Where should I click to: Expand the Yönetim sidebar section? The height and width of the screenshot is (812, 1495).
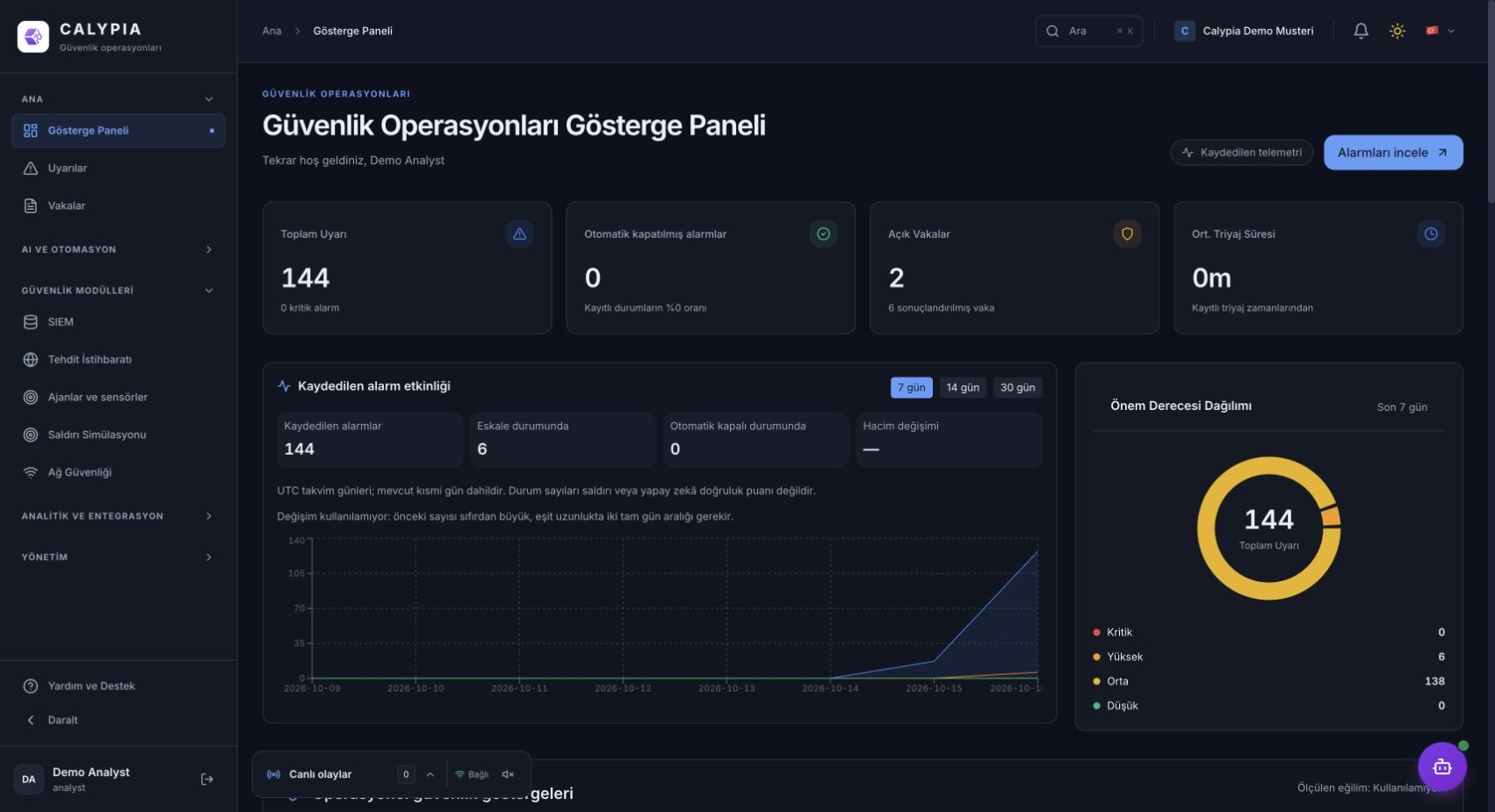point(119,557)
